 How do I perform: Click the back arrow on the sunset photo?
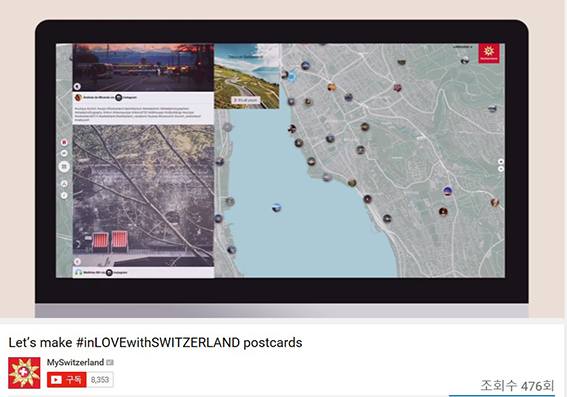tap(77, 86)
